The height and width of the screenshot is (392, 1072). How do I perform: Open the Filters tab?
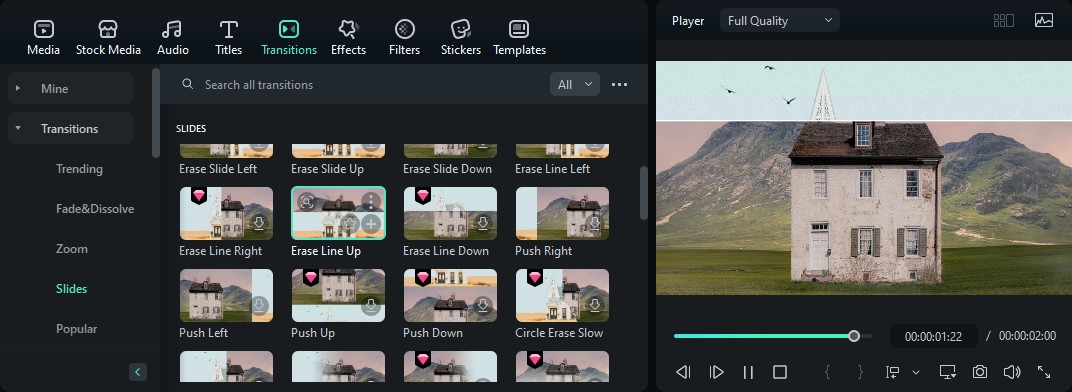point(404,38)
